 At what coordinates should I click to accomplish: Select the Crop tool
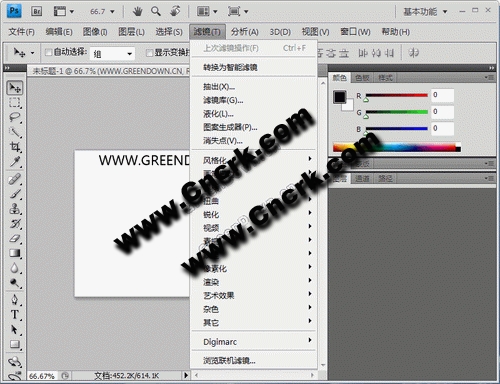pos(15,147)
